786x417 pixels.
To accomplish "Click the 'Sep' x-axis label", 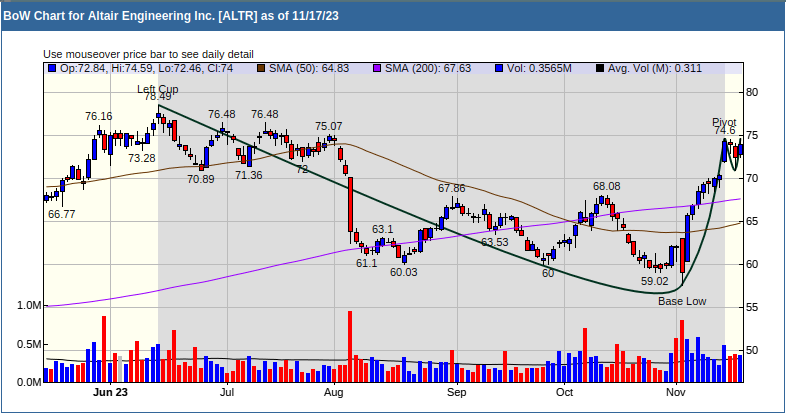I will click(457, 392).
